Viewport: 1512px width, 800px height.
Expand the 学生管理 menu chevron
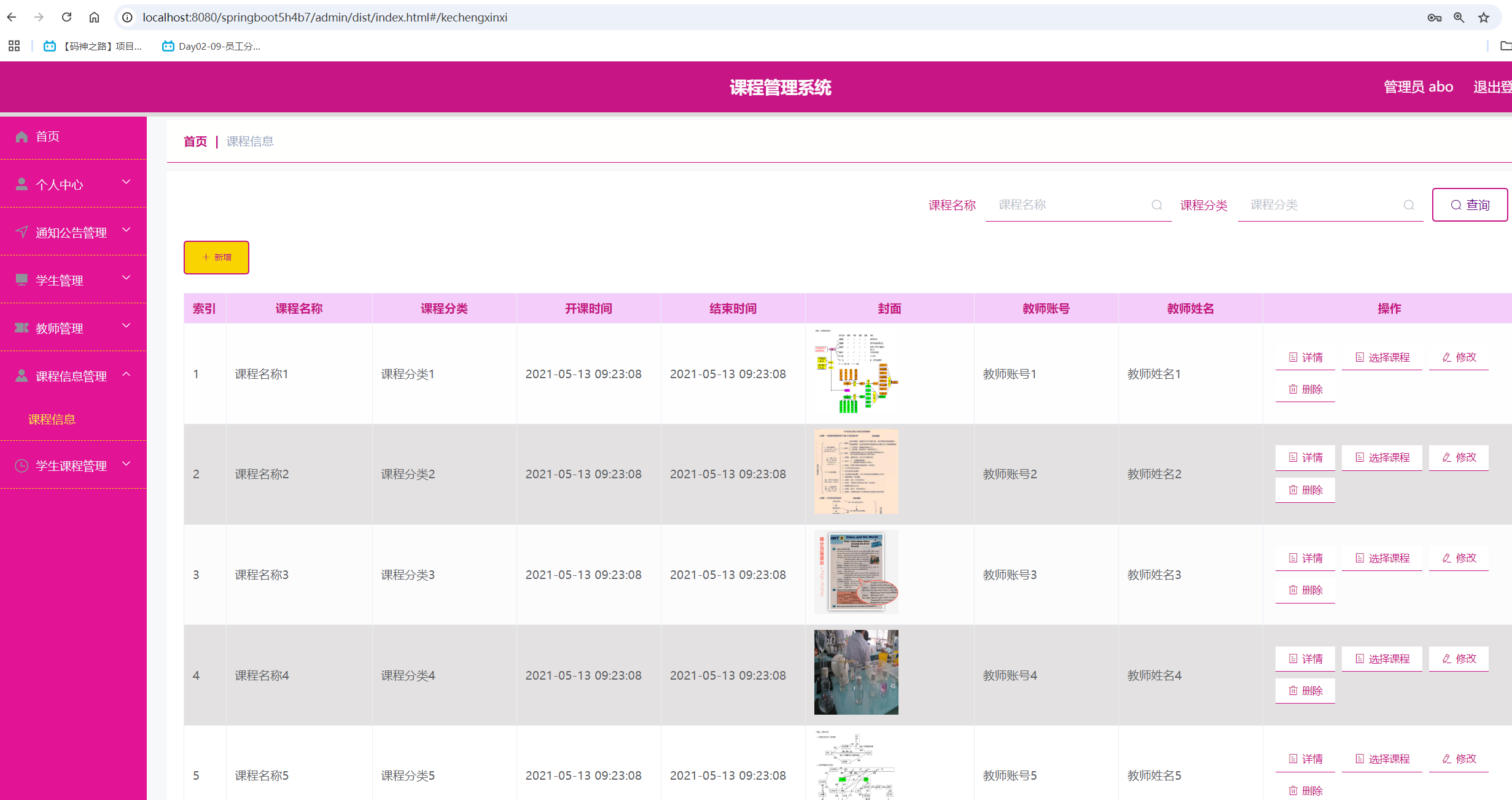click(127, 278)
